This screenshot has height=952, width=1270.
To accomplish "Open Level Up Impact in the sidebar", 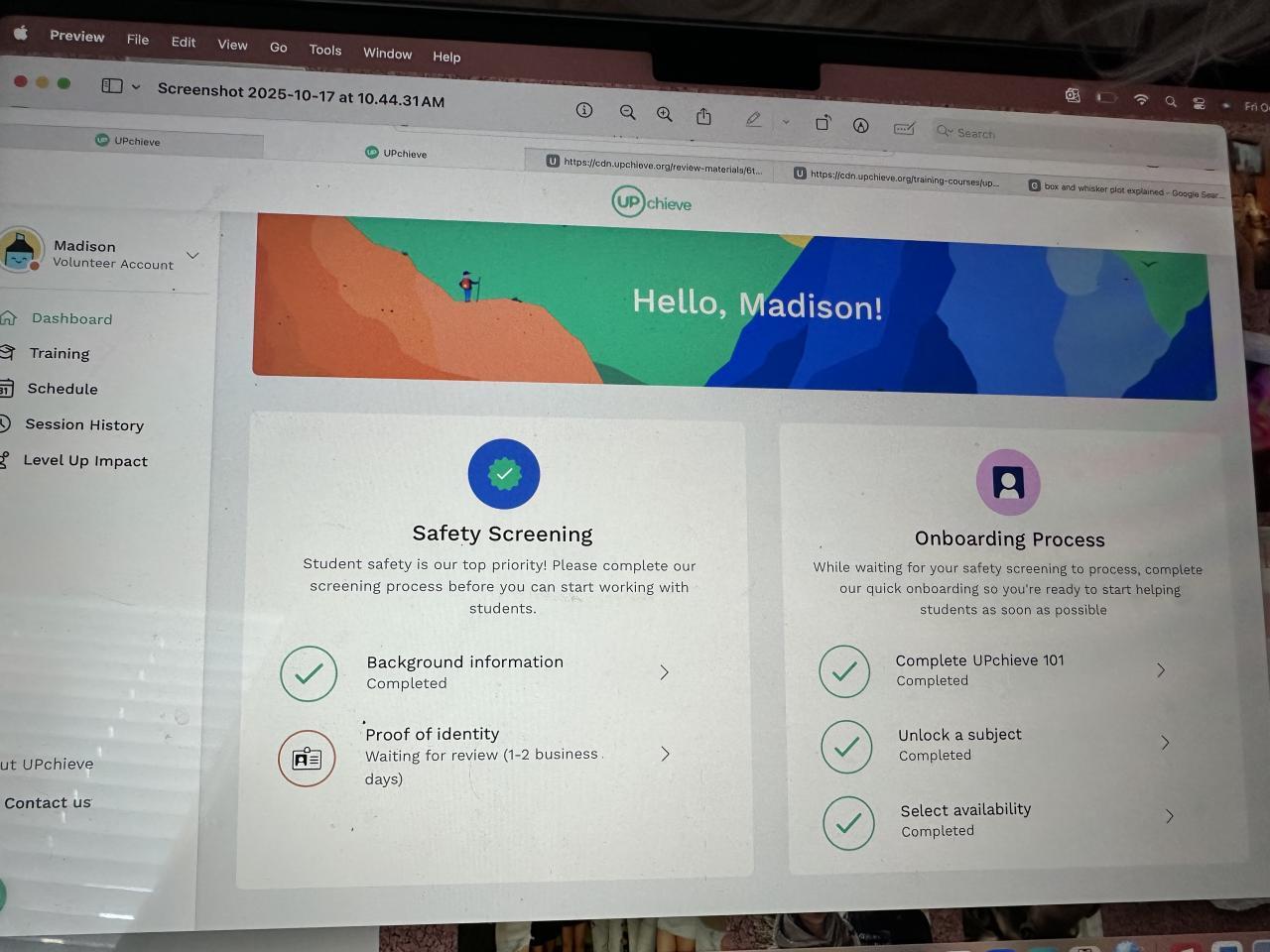I will pyautogui.click(x=84, y=460).
